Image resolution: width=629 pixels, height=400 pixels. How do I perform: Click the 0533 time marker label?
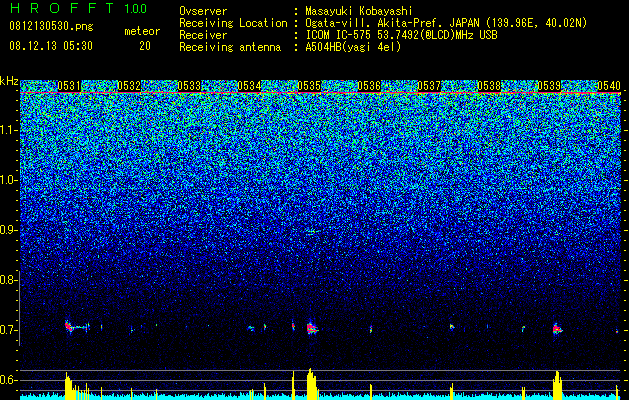[189, 86]
